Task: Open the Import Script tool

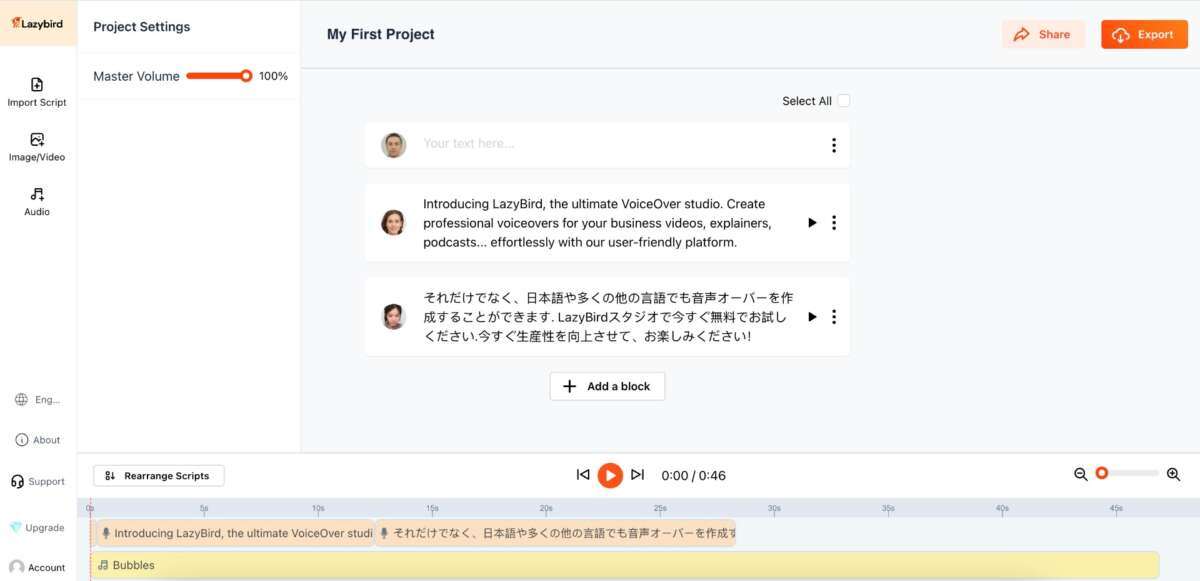Action: [x=37, y=91]
